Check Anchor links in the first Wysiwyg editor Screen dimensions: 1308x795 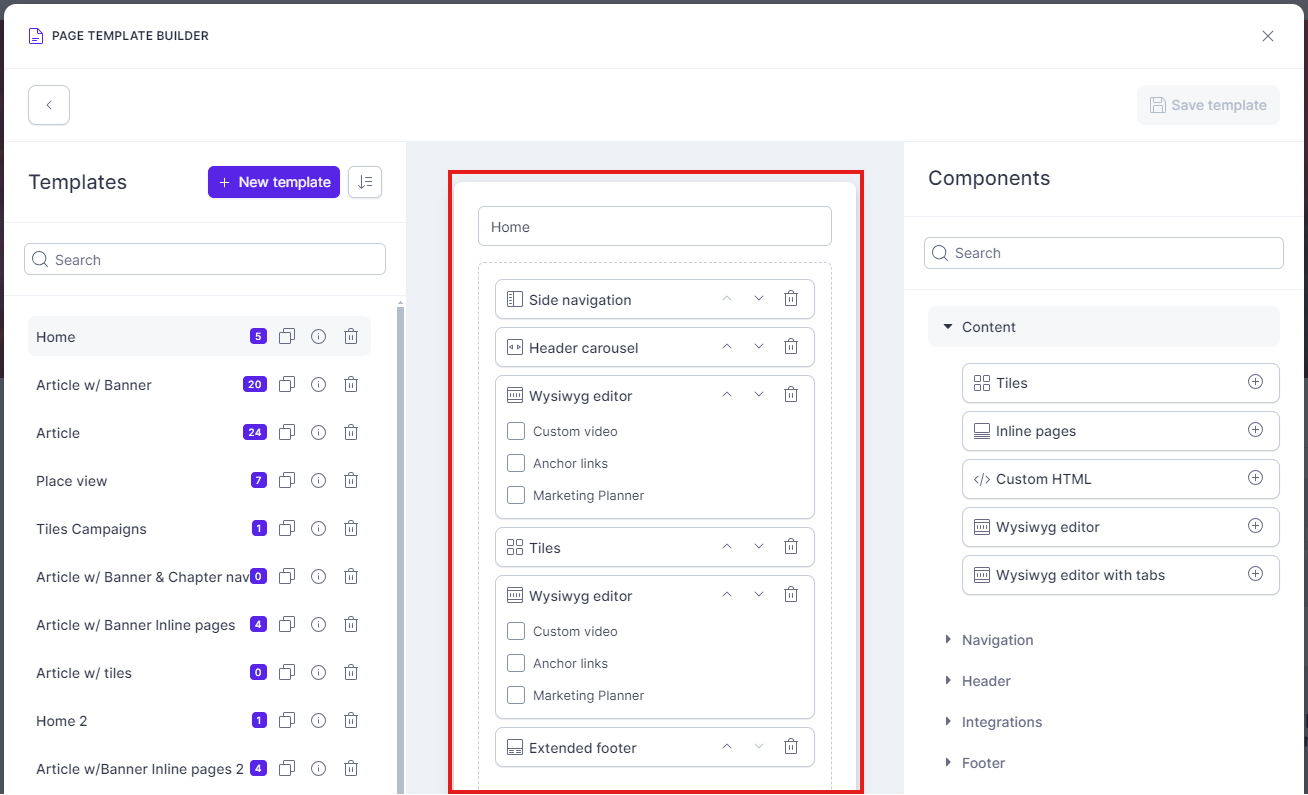[x=516, y=463]
